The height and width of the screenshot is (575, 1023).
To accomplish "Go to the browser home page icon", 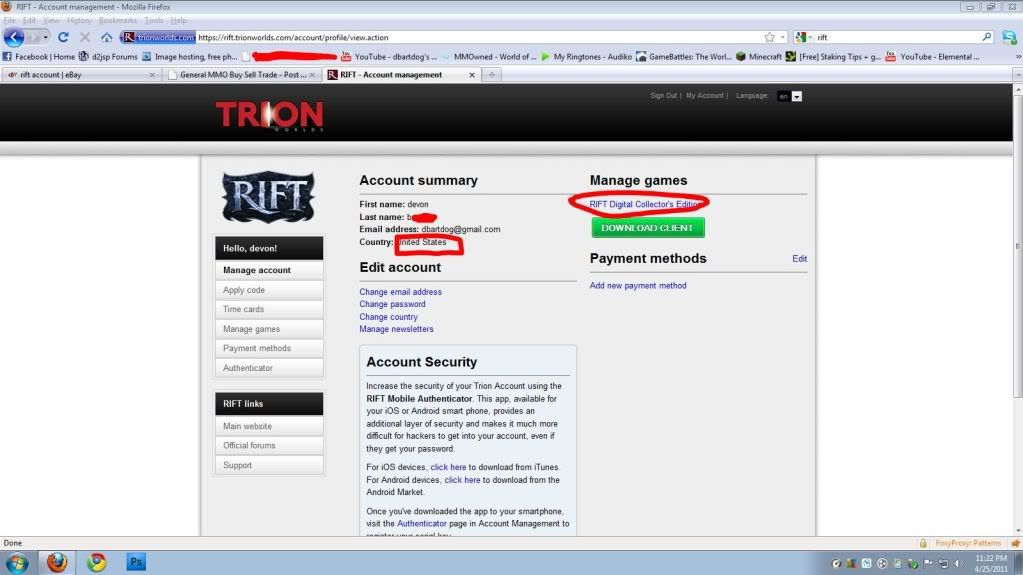I will click(x=106, y=37).
